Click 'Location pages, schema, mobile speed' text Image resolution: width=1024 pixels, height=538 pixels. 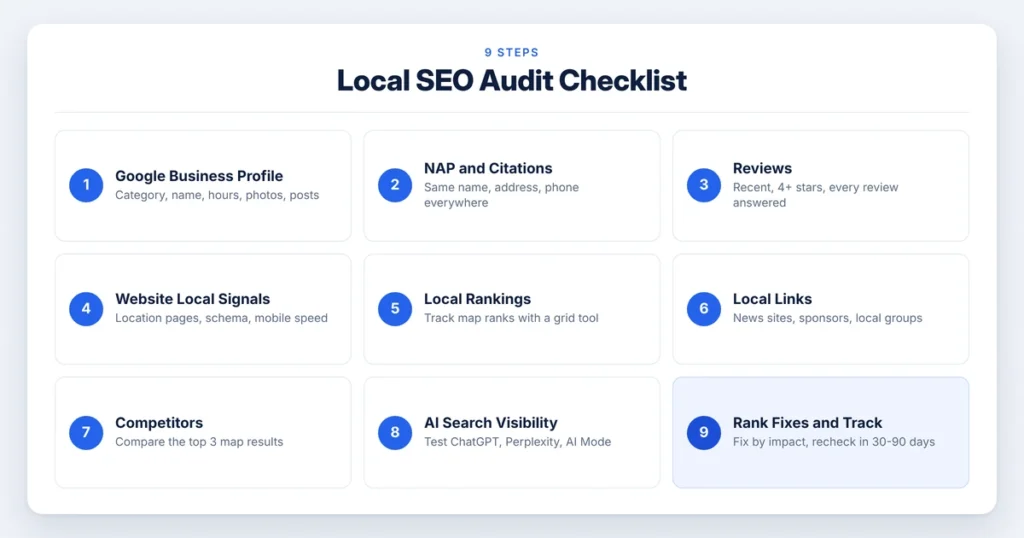tap(221, 318)
